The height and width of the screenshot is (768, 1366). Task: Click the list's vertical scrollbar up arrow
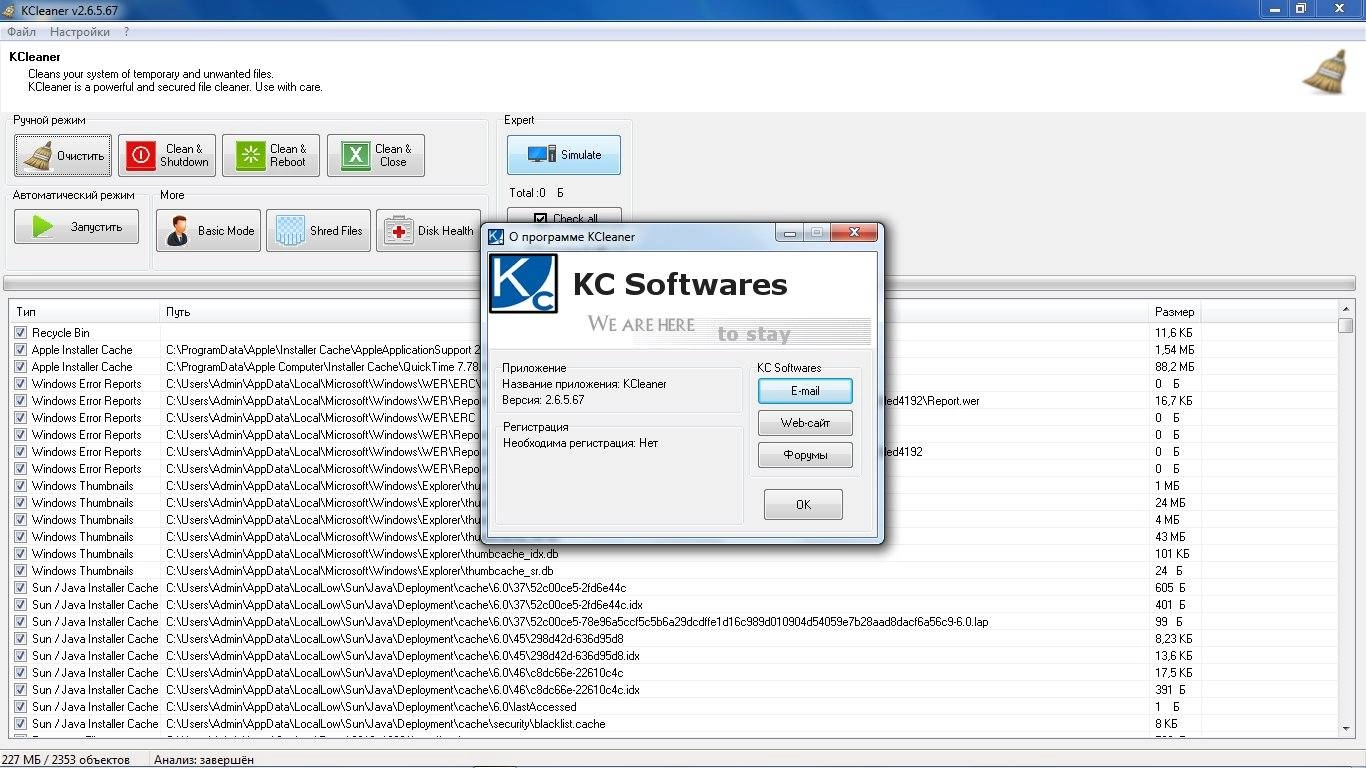point(1346,311)
